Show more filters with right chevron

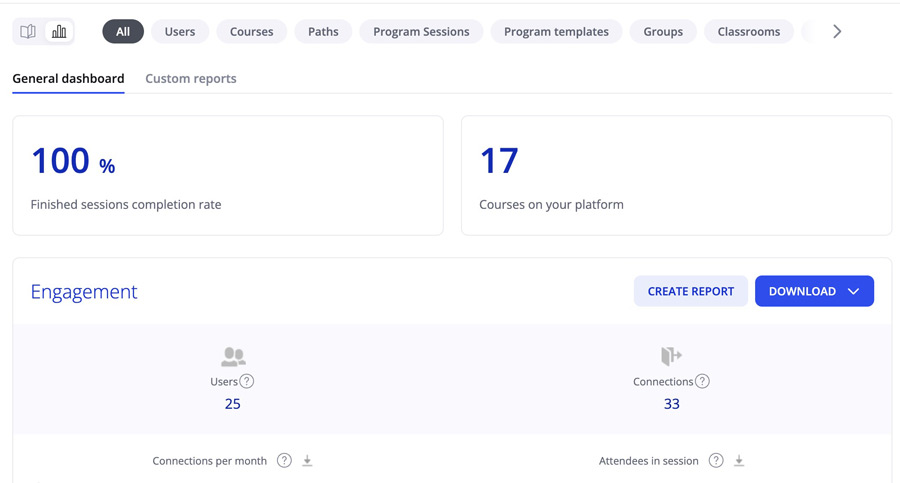tap(837, 32)
